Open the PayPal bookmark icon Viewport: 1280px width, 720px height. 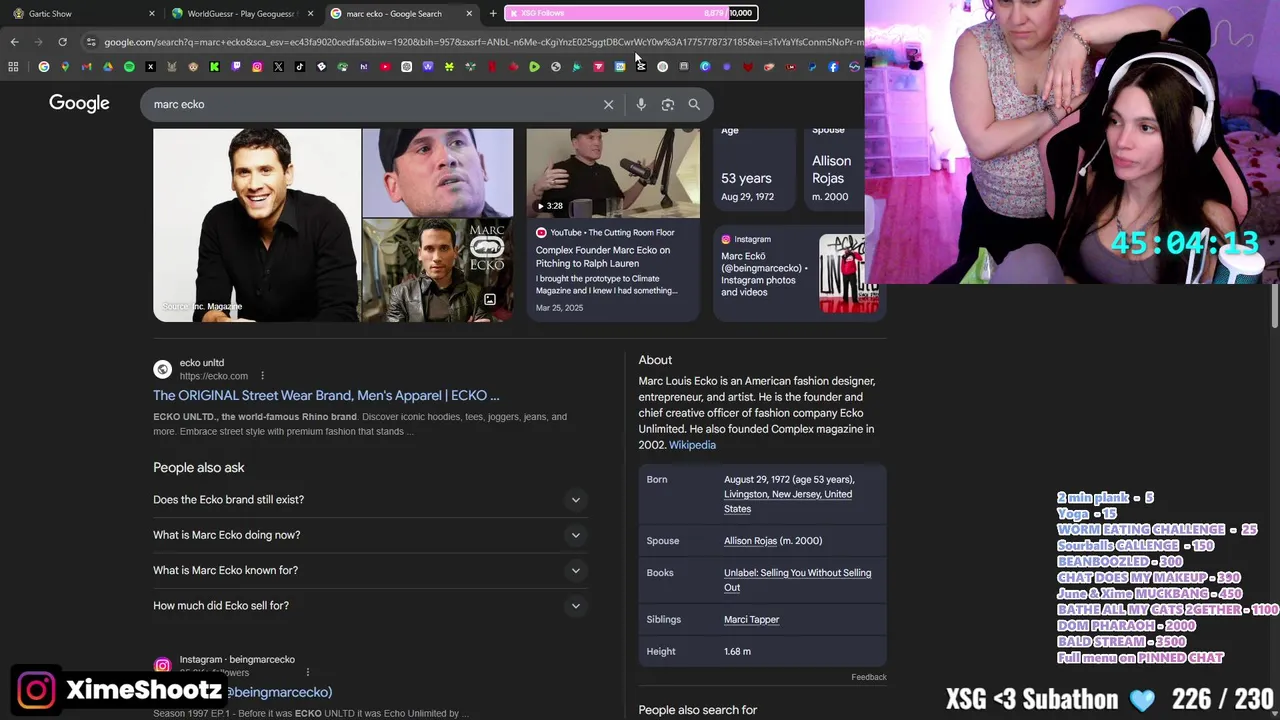pos(811,67)
